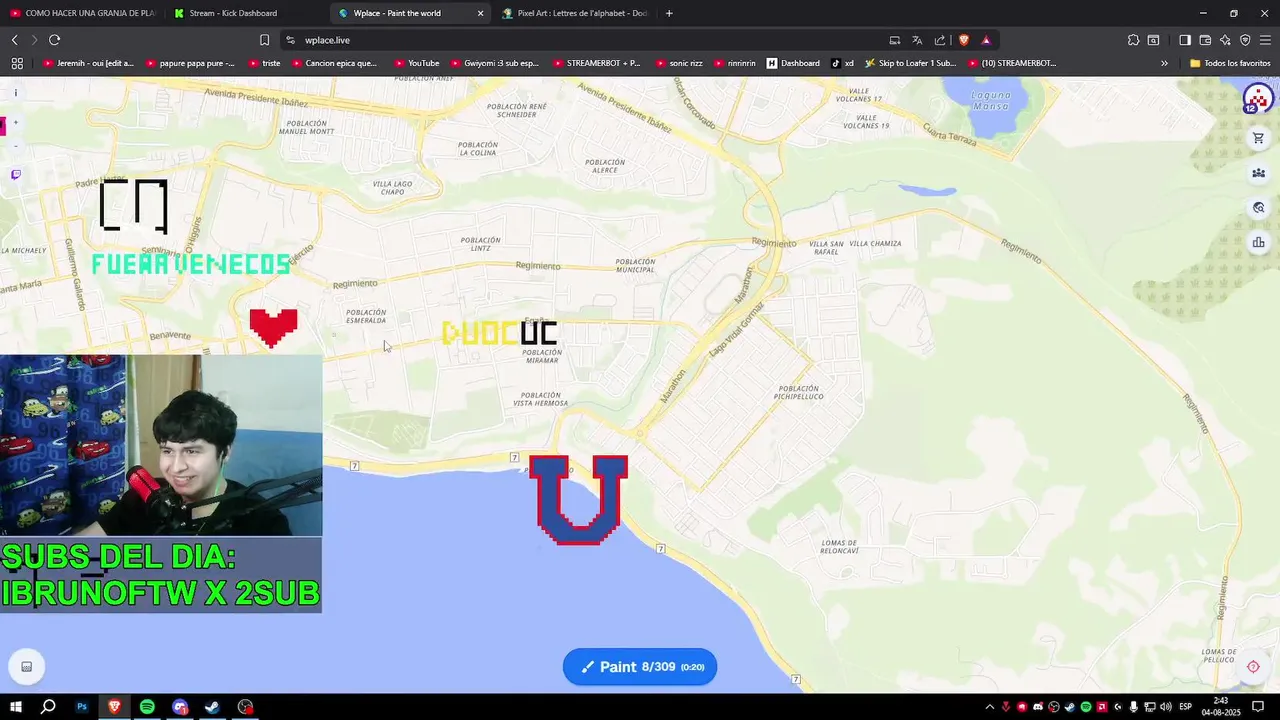
Task: Open the sonic rizz bookmark
Action: [678, 63]
